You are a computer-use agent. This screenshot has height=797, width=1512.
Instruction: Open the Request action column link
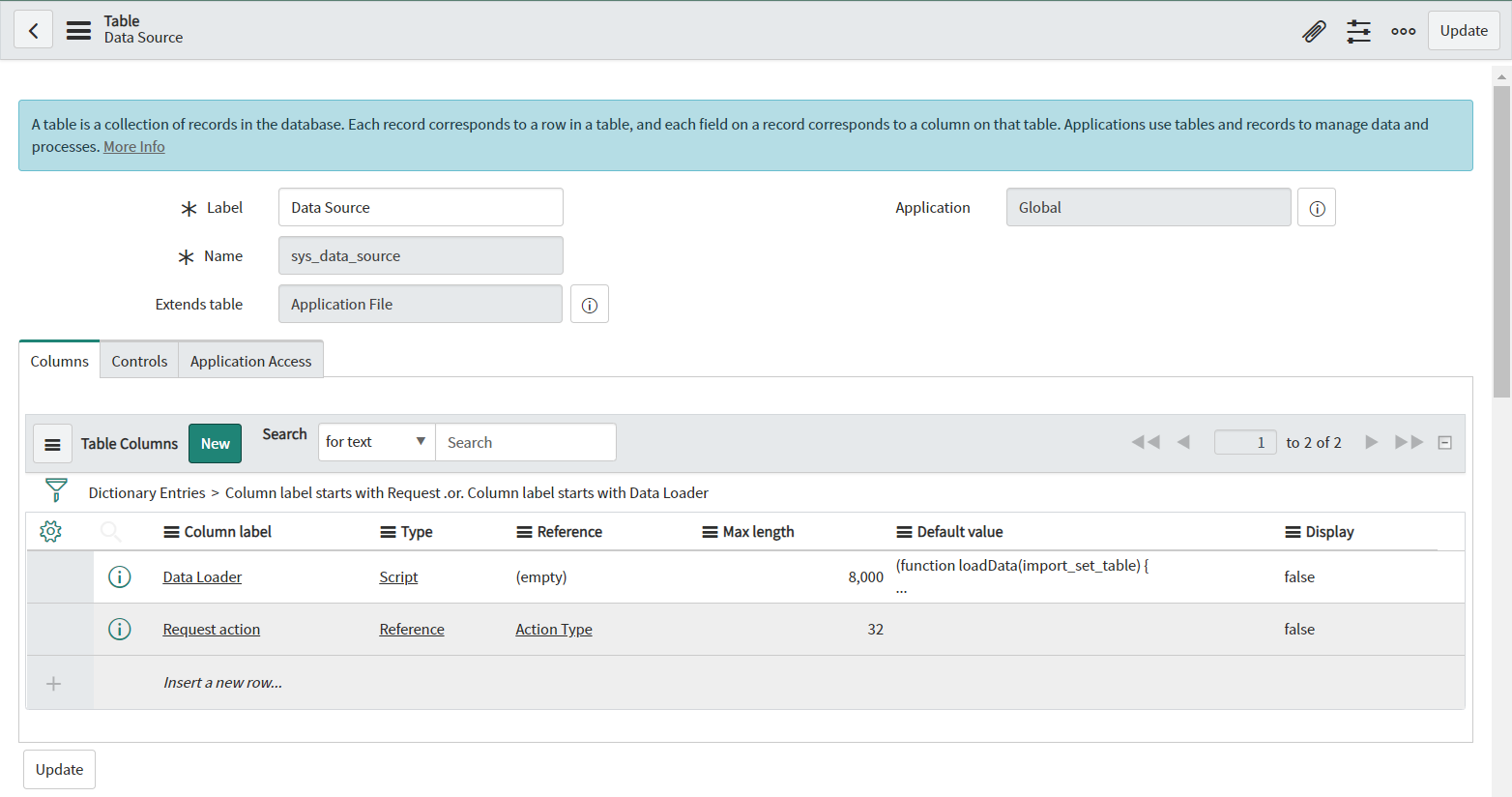pos(212,630)
